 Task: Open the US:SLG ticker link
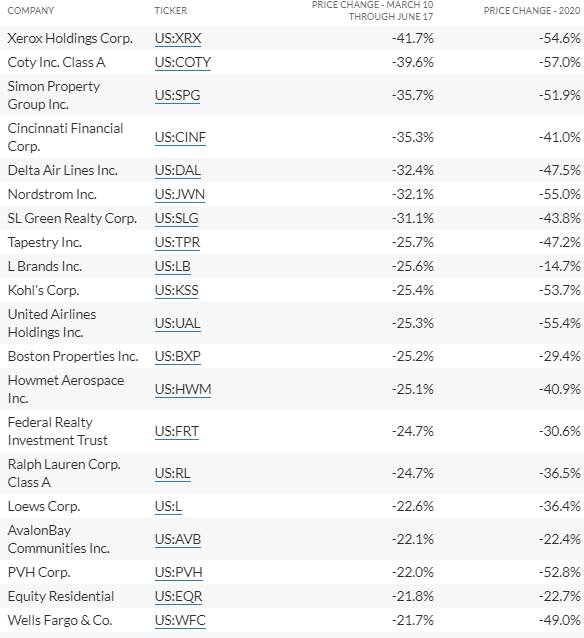pyautogui.click(x=177, y=218)
